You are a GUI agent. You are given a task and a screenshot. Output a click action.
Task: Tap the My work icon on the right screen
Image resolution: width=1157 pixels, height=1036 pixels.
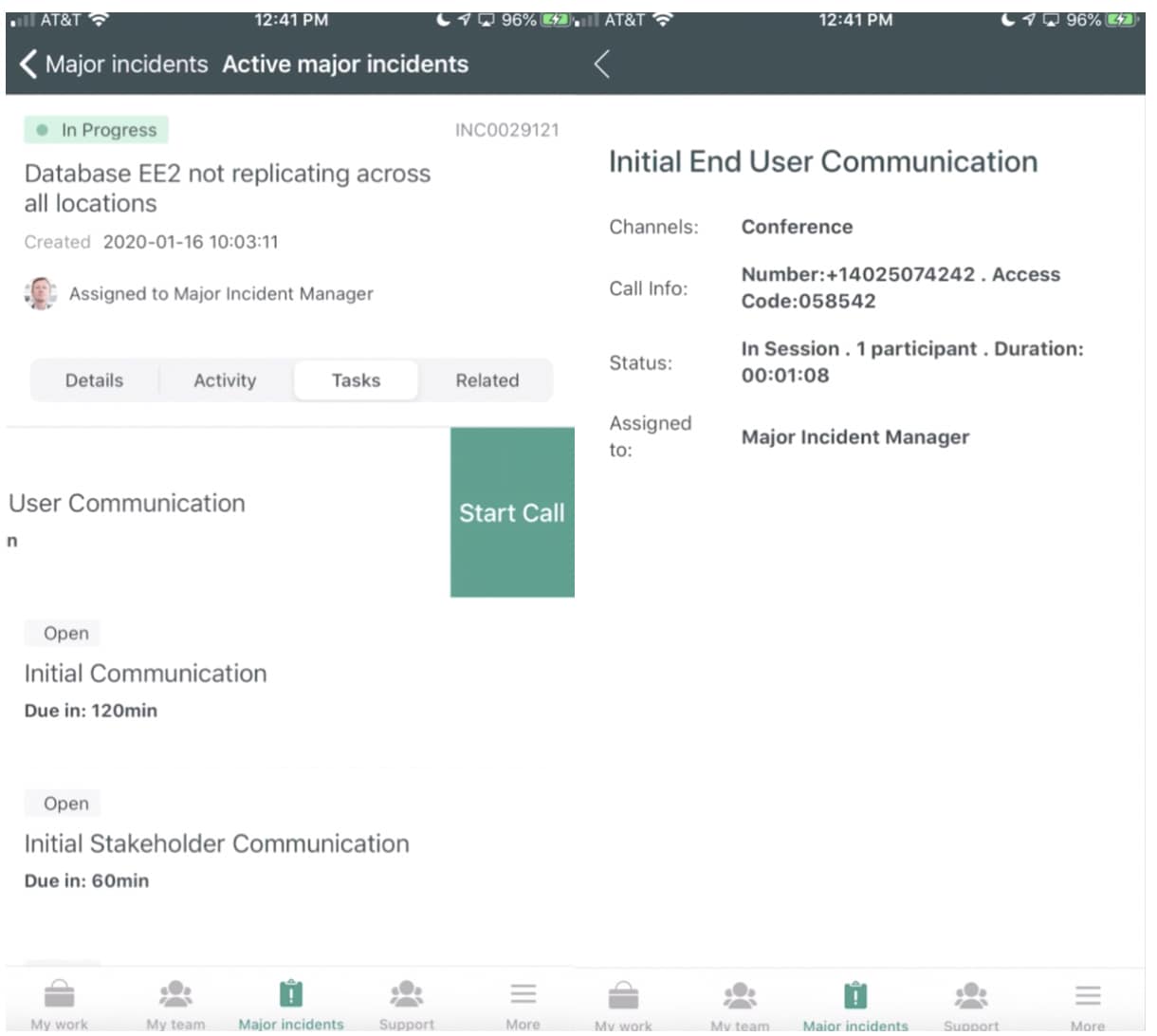tap(623, 991)
